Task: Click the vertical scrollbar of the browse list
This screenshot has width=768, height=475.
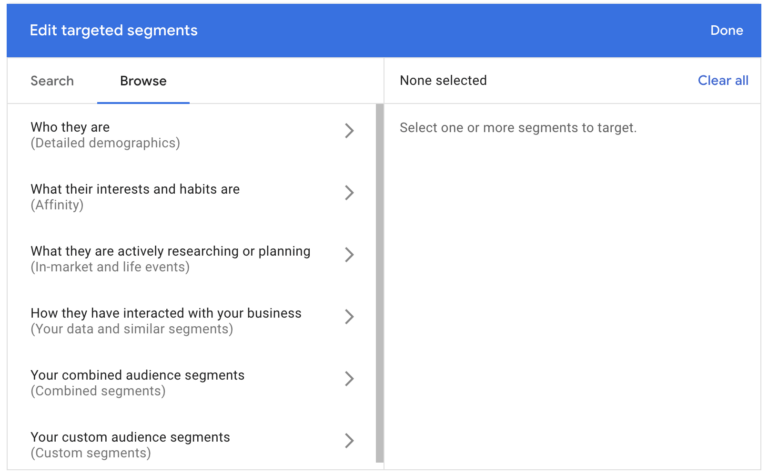Action: pyautogui.click(x=379, y=280)
